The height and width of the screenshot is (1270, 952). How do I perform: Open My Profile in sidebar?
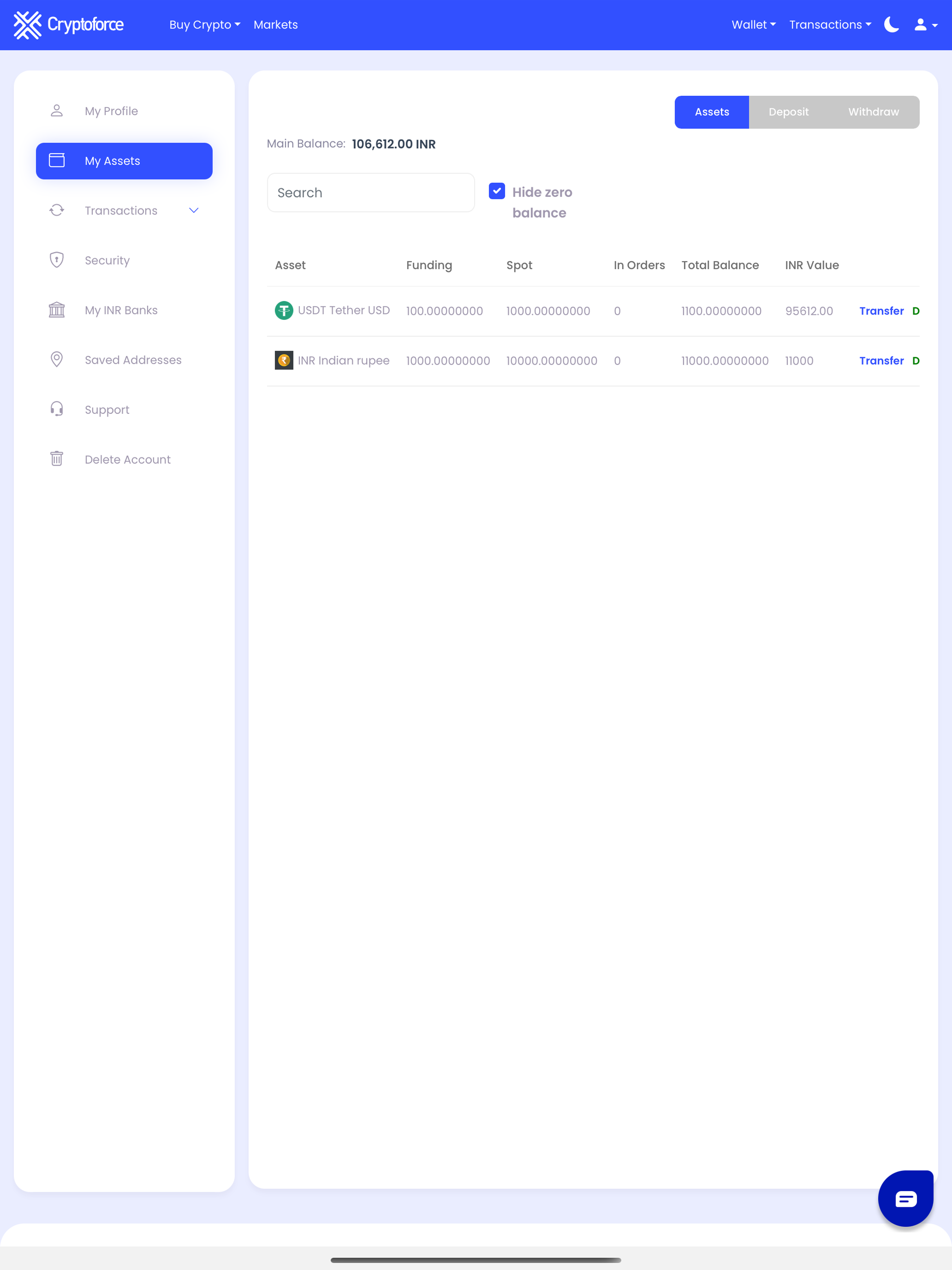click(x=124, y=111)
